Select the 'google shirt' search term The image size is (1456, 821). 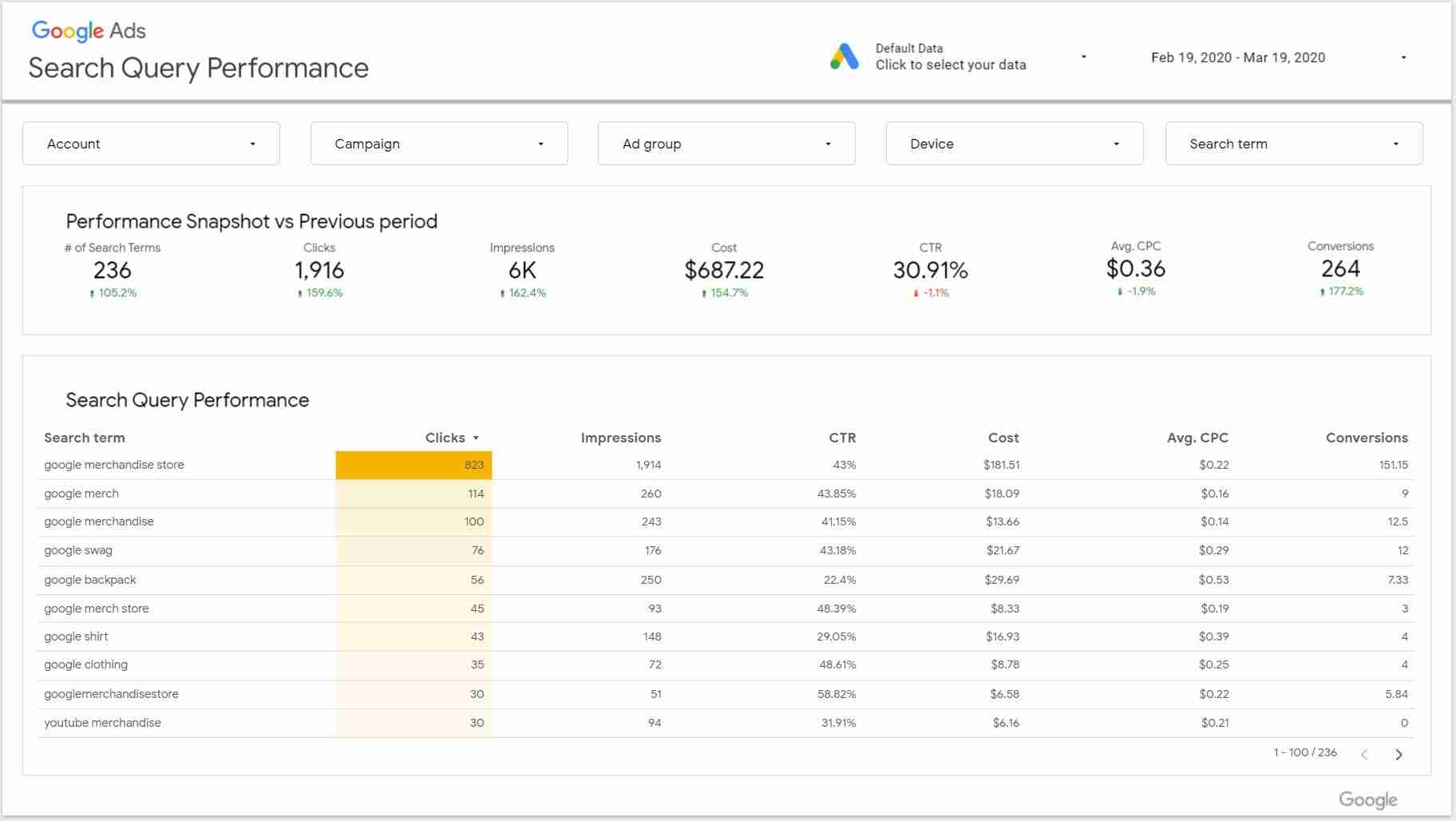pos(75,637)
